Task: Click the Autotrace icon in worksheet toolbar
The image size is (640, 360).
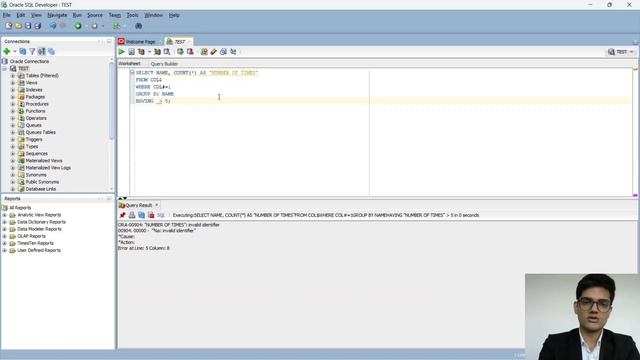Action: [x=157, y=52]
